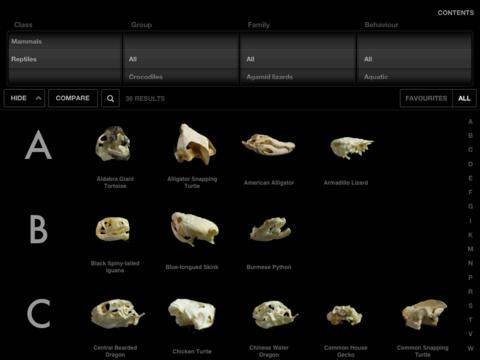Click the COMPARE button
Image resolution: width=480 pixels, height=360 pixels.
(x=73, y=98)
